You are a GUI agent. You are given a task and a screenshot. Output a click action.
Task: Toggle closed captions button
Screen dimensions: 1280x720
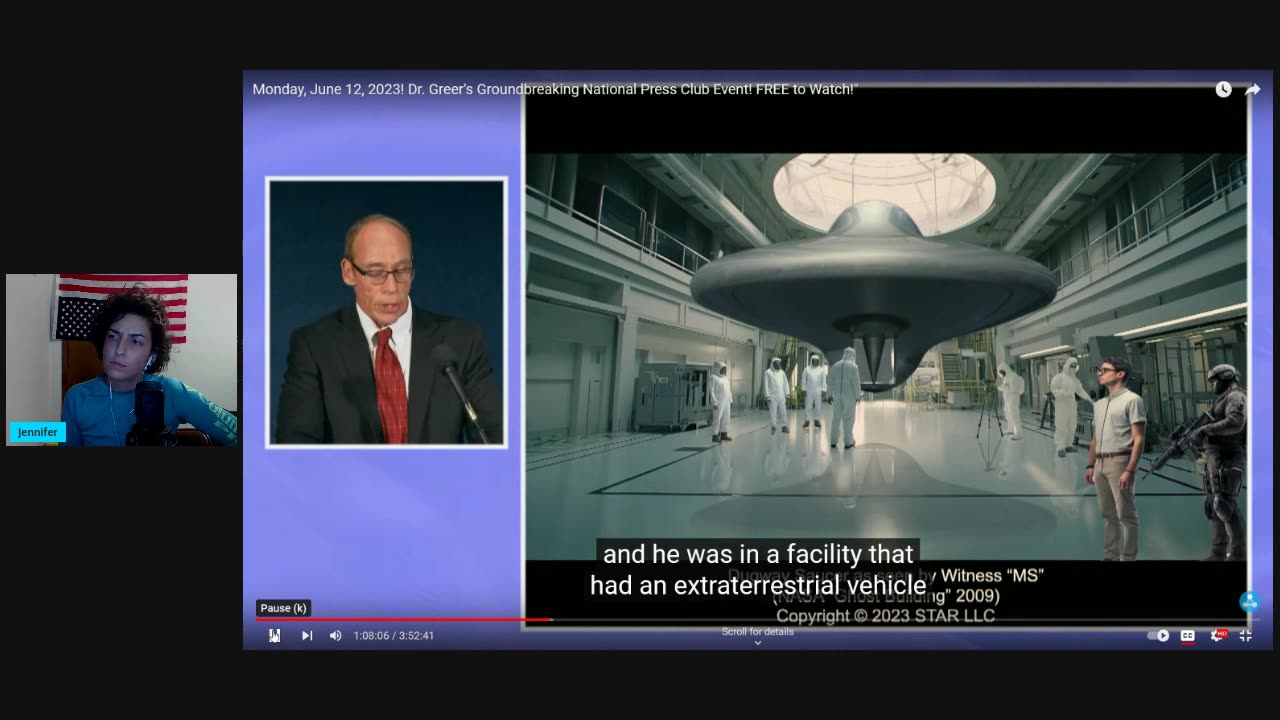click(1187, 635)
